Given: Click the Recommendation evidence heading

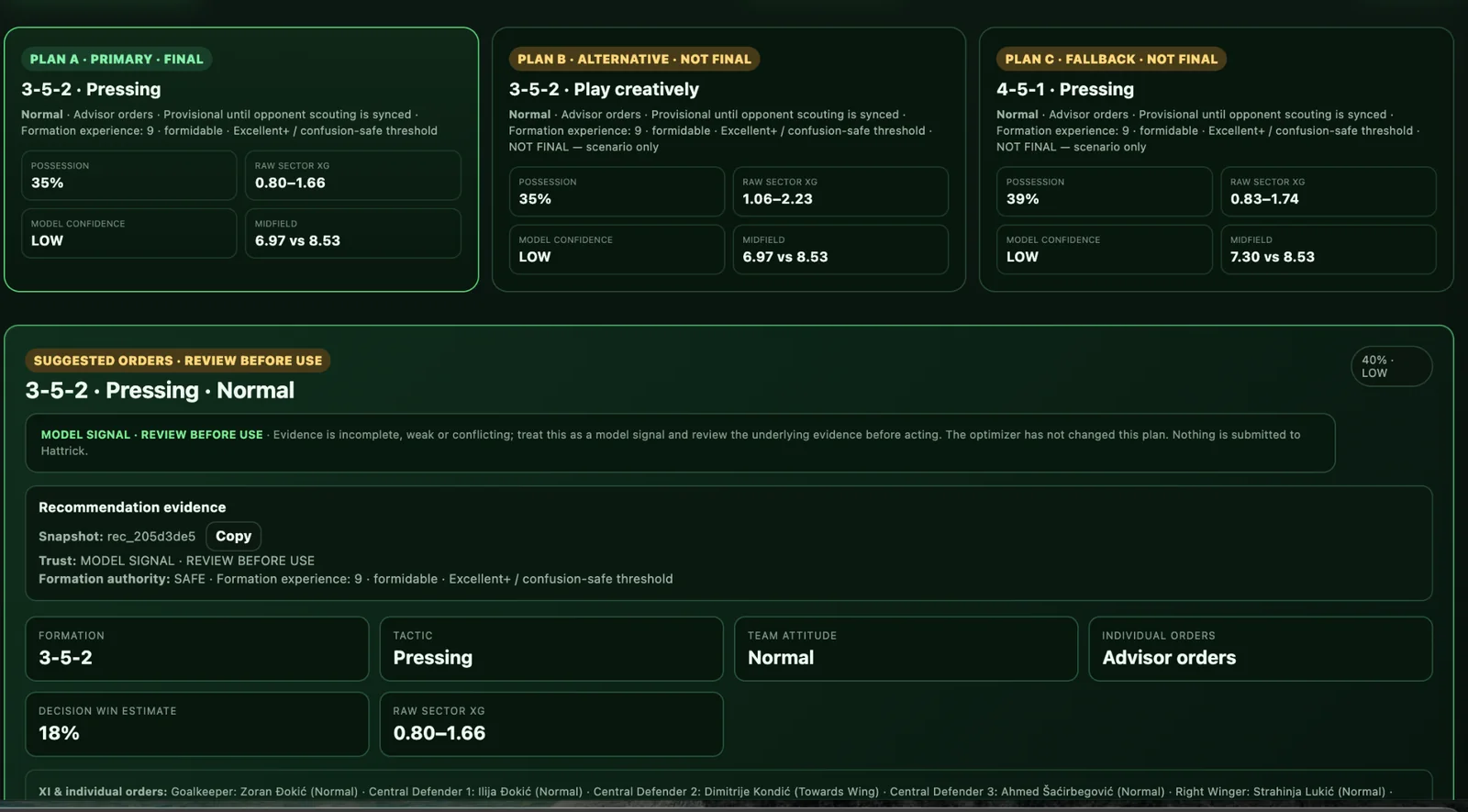Looking at the screenshot, I should pyautogui.click(x=132, y=507).
